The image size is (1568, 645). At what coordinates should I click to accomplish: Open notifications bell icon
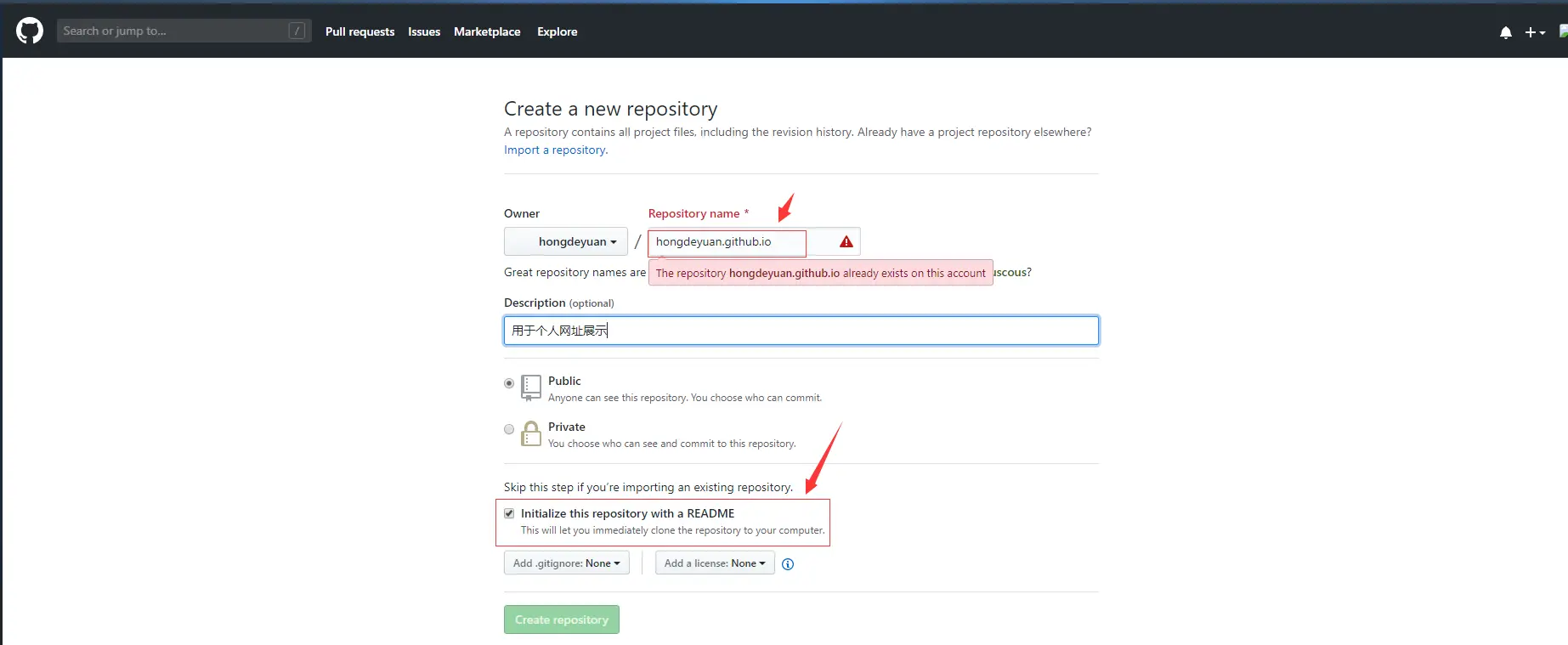pyautogui.click(x=1505, y=32)
